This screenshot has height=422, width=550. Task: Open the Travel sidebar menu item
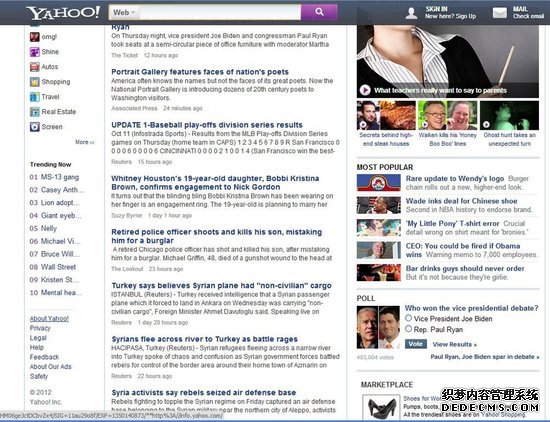51,97
